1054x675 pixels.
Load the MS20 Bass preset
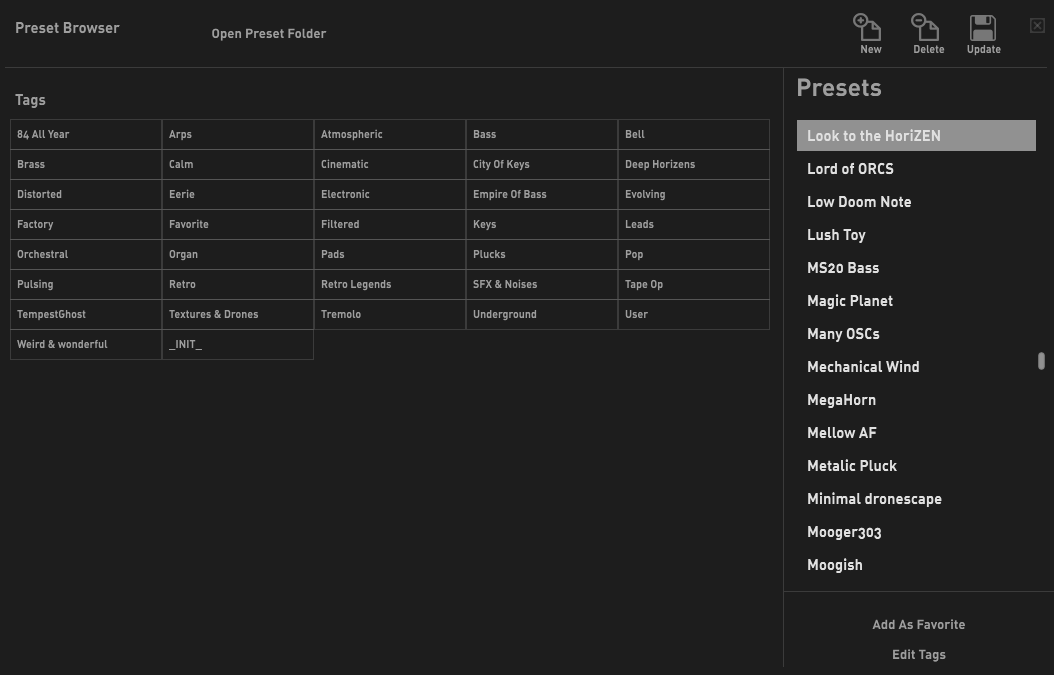tap(843, 268)
